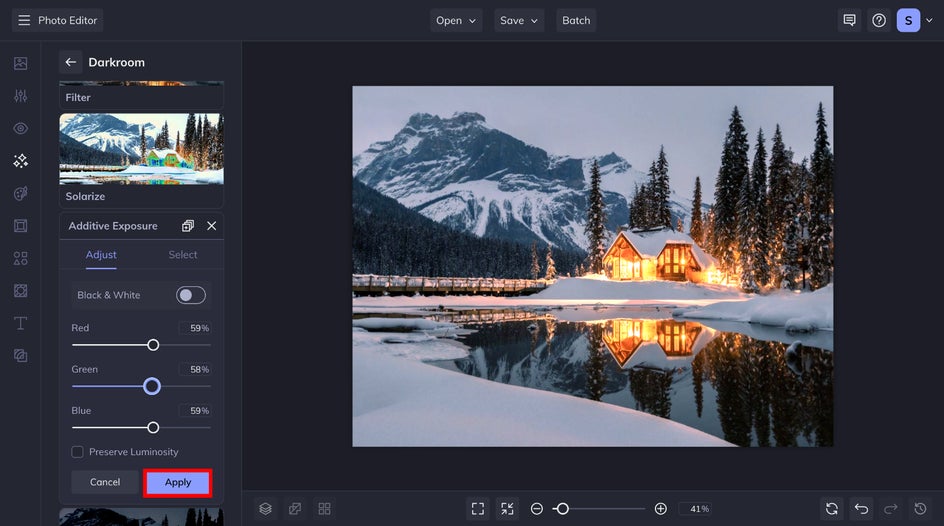Click the Undo arrow in bottom bar

pyautogui.click(x=861, y=509)
